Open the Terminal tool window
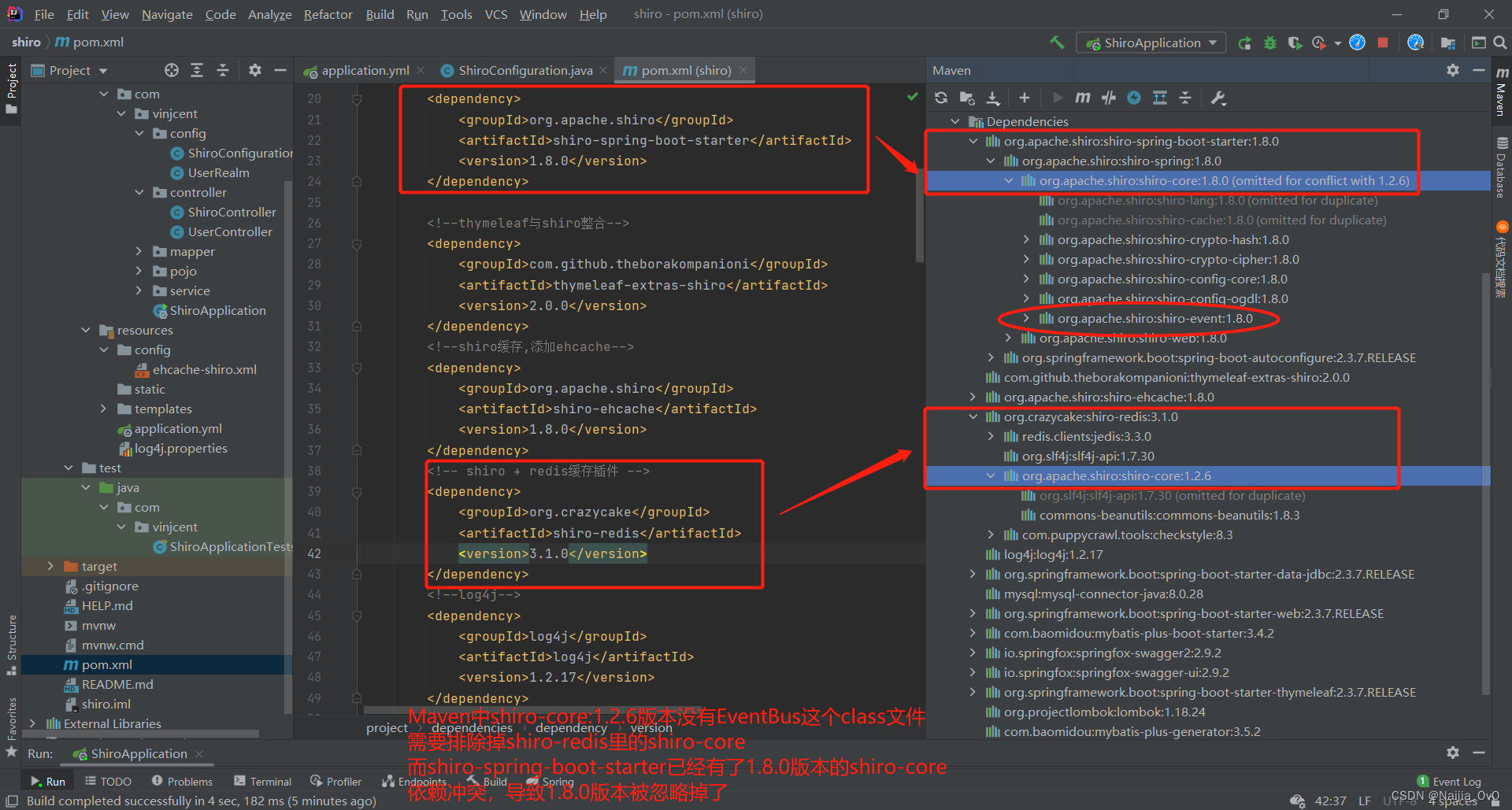Screen dimensions: 1512x810 263,781
